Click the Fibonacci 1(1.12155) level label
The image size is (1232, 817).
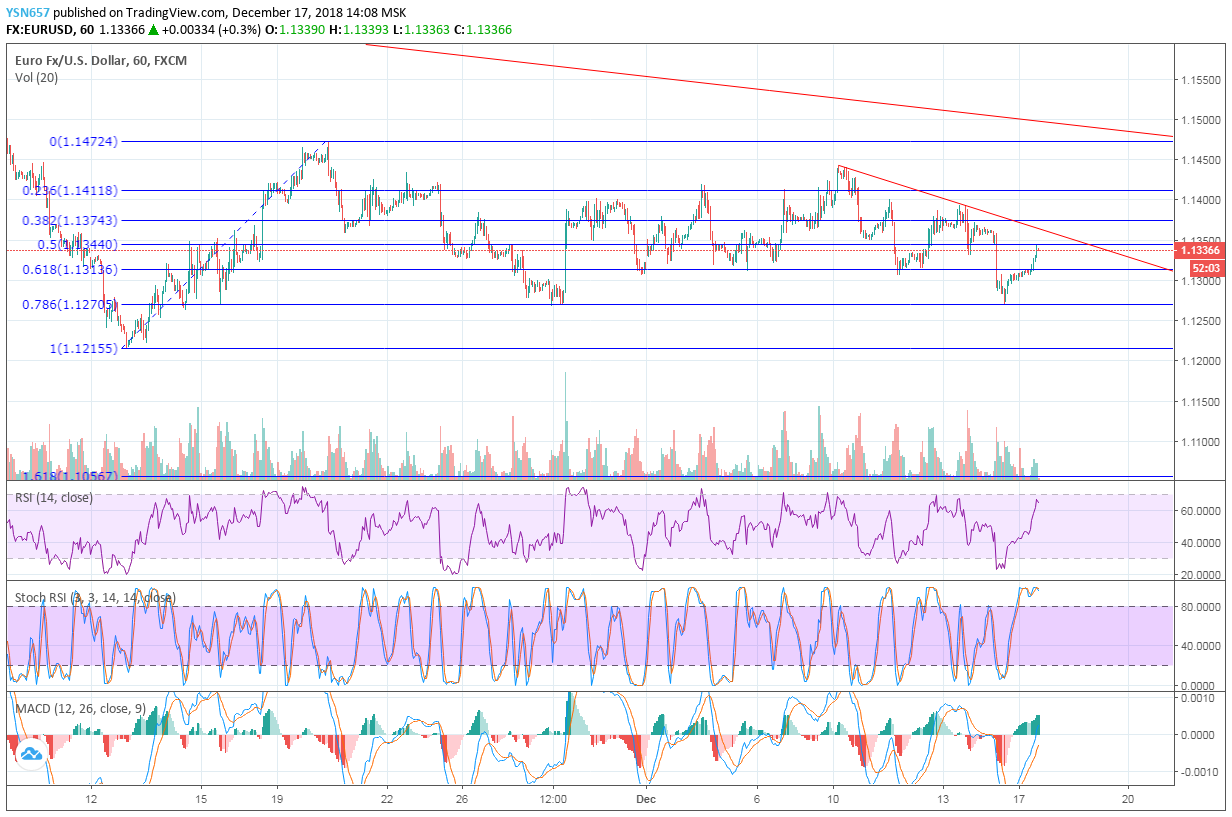point(84,348)
